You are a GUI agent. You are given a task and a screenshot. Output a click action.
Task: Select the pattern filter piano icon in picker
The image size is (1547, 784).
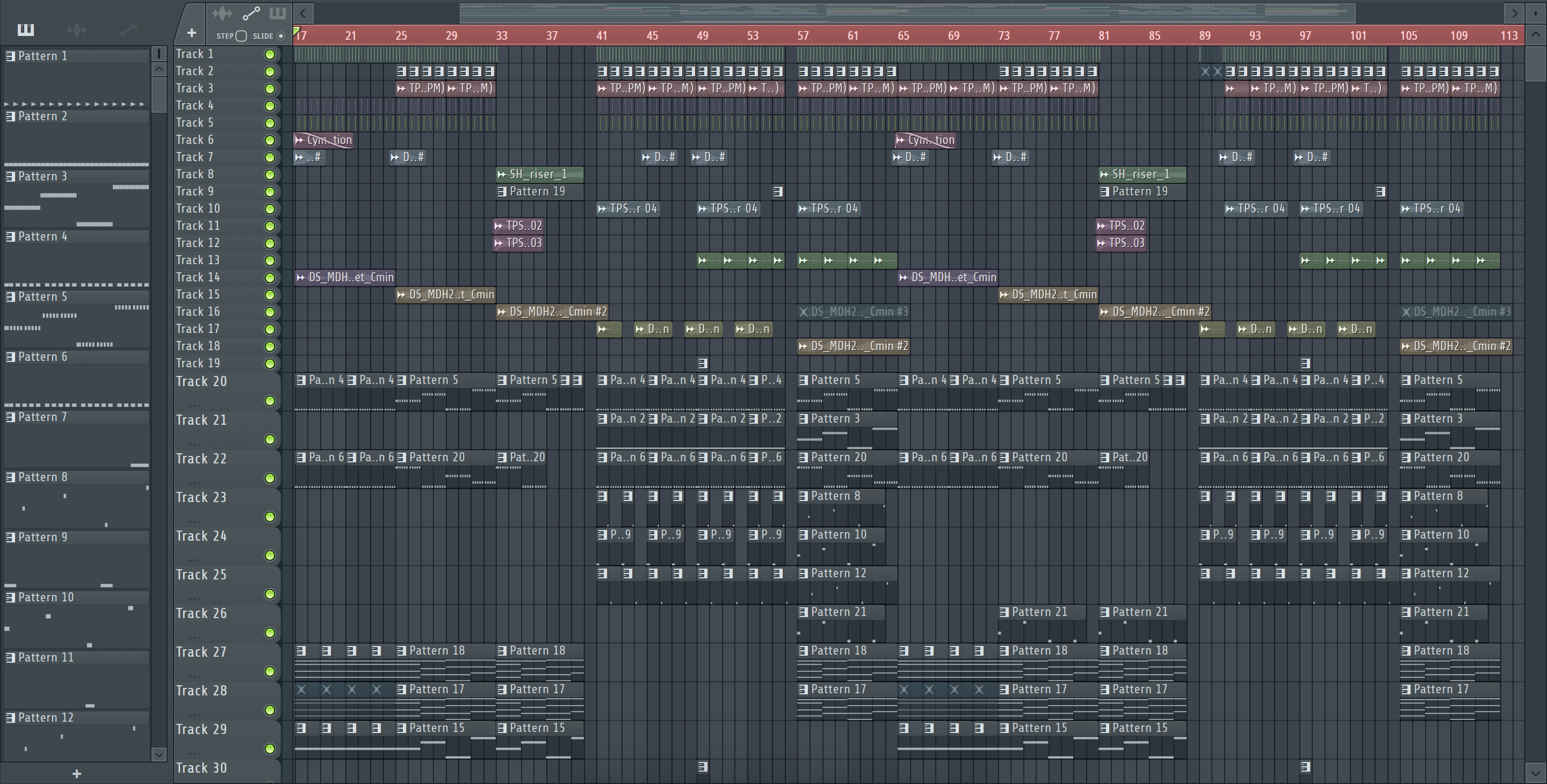(25, 30)
